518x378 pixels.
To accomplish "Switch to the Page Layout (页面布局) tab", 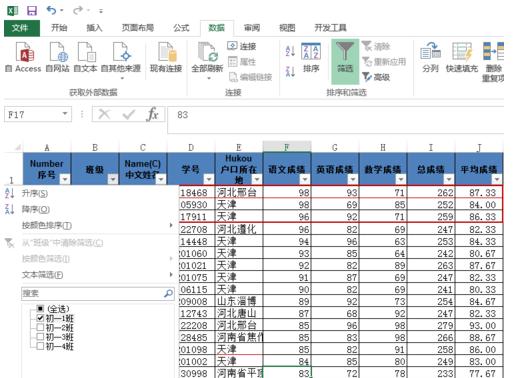I will (138, 28).
